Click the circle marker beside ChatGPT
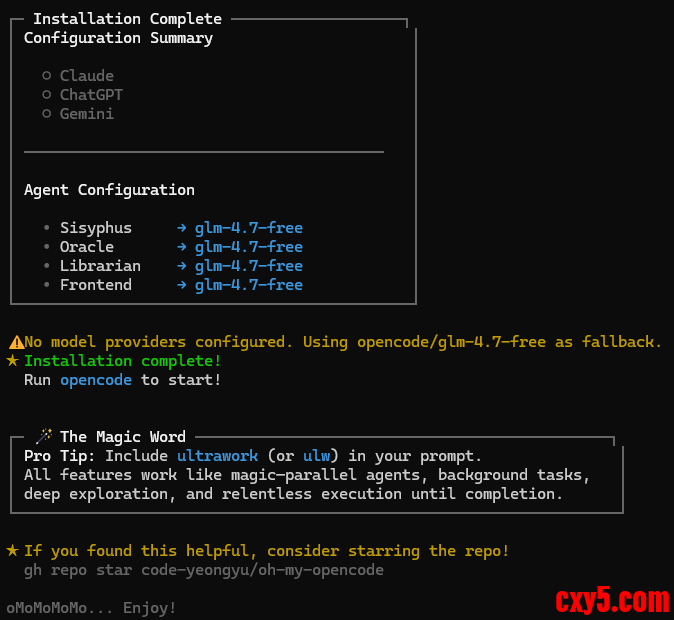 [46, 95]
